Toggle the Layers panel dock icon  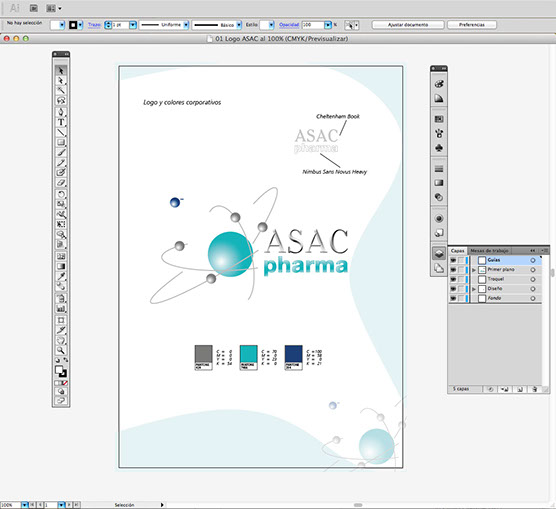tap(439, 253)
